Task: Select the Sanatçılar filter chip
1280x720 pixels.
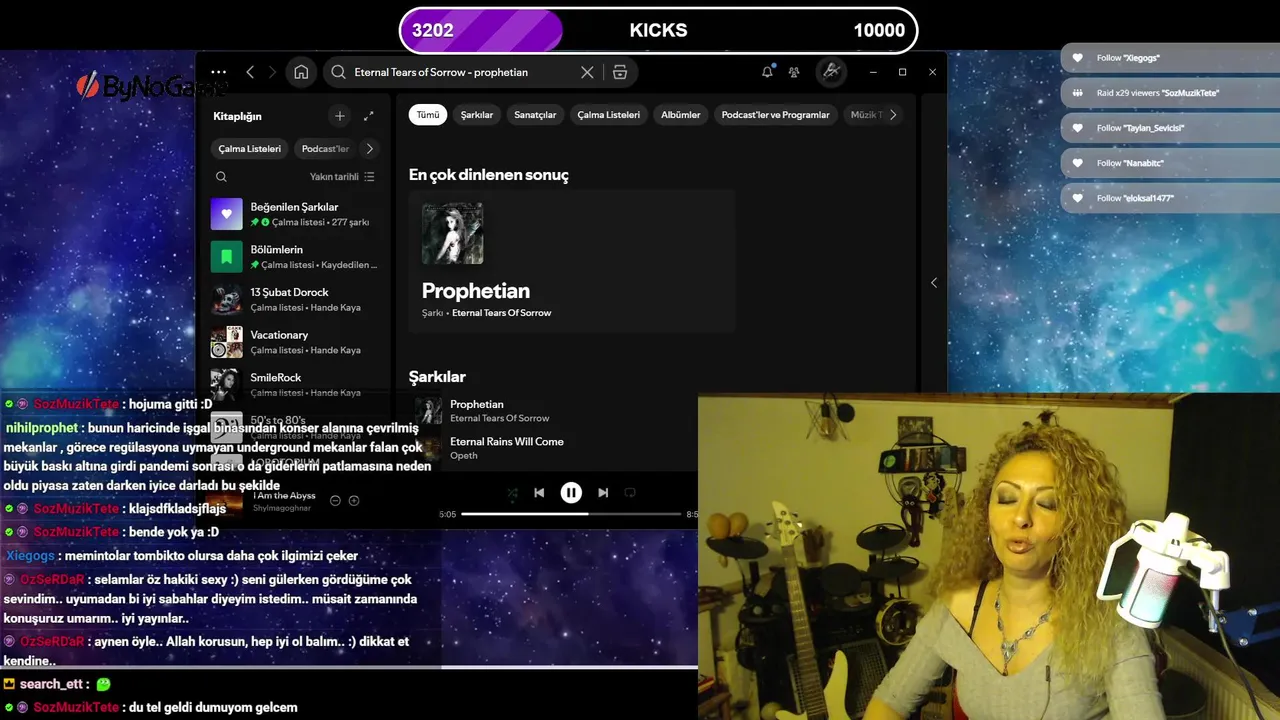Action: coord(535,115)
